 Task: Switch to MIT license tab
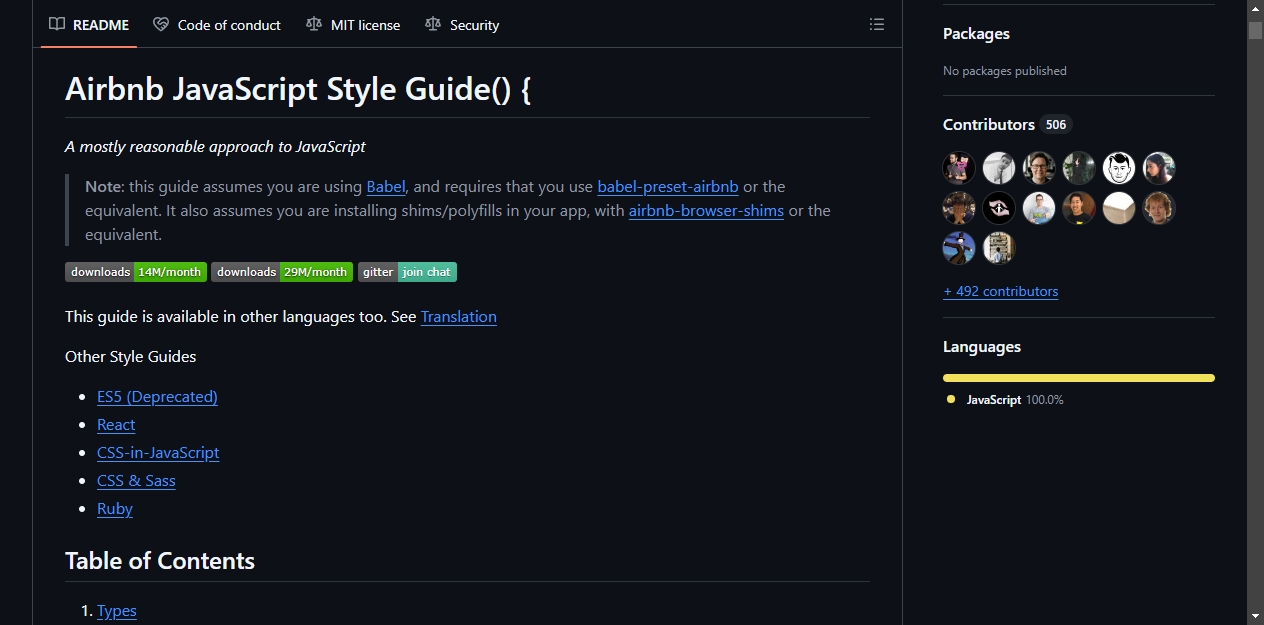click(353, 25)
